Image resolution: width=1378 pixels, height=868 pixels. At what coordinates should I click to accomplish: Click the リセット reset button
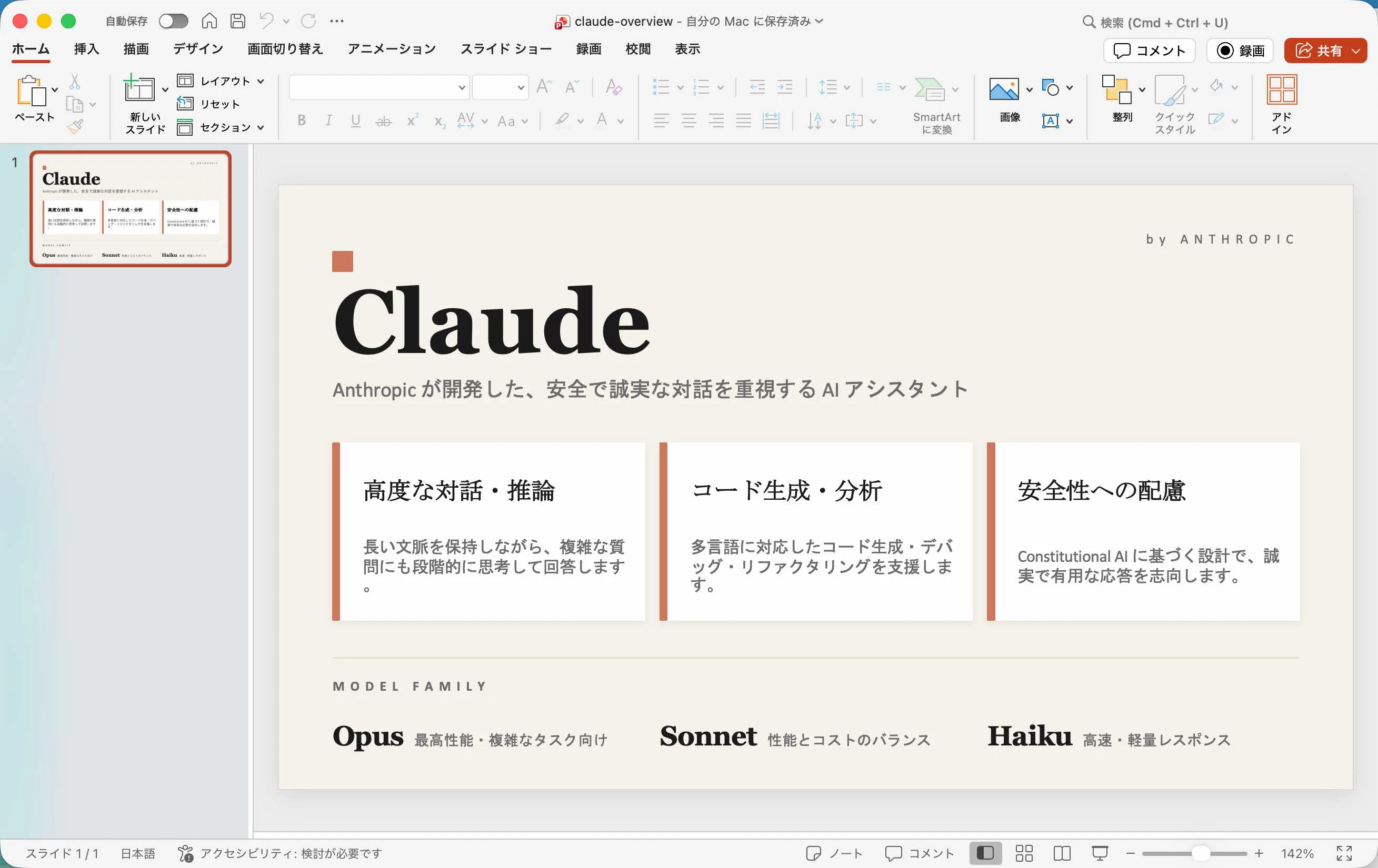coord(208,104)
